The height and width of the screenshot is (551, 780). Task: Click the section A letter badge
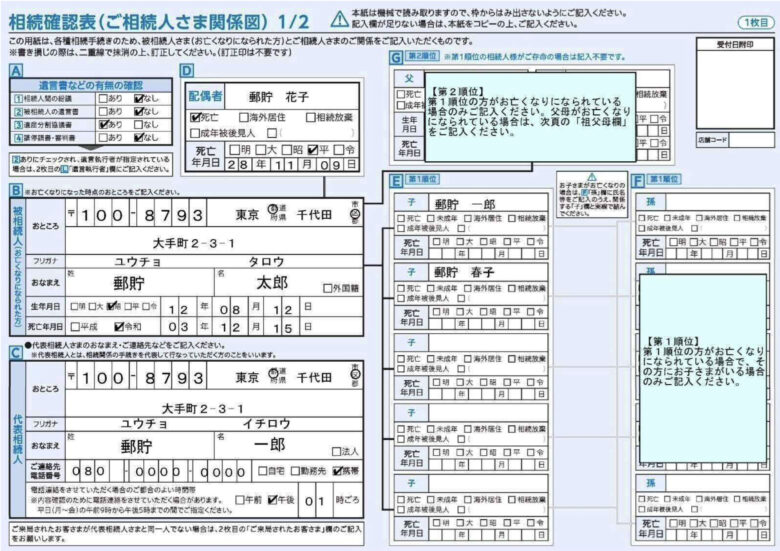click(16, 71)
